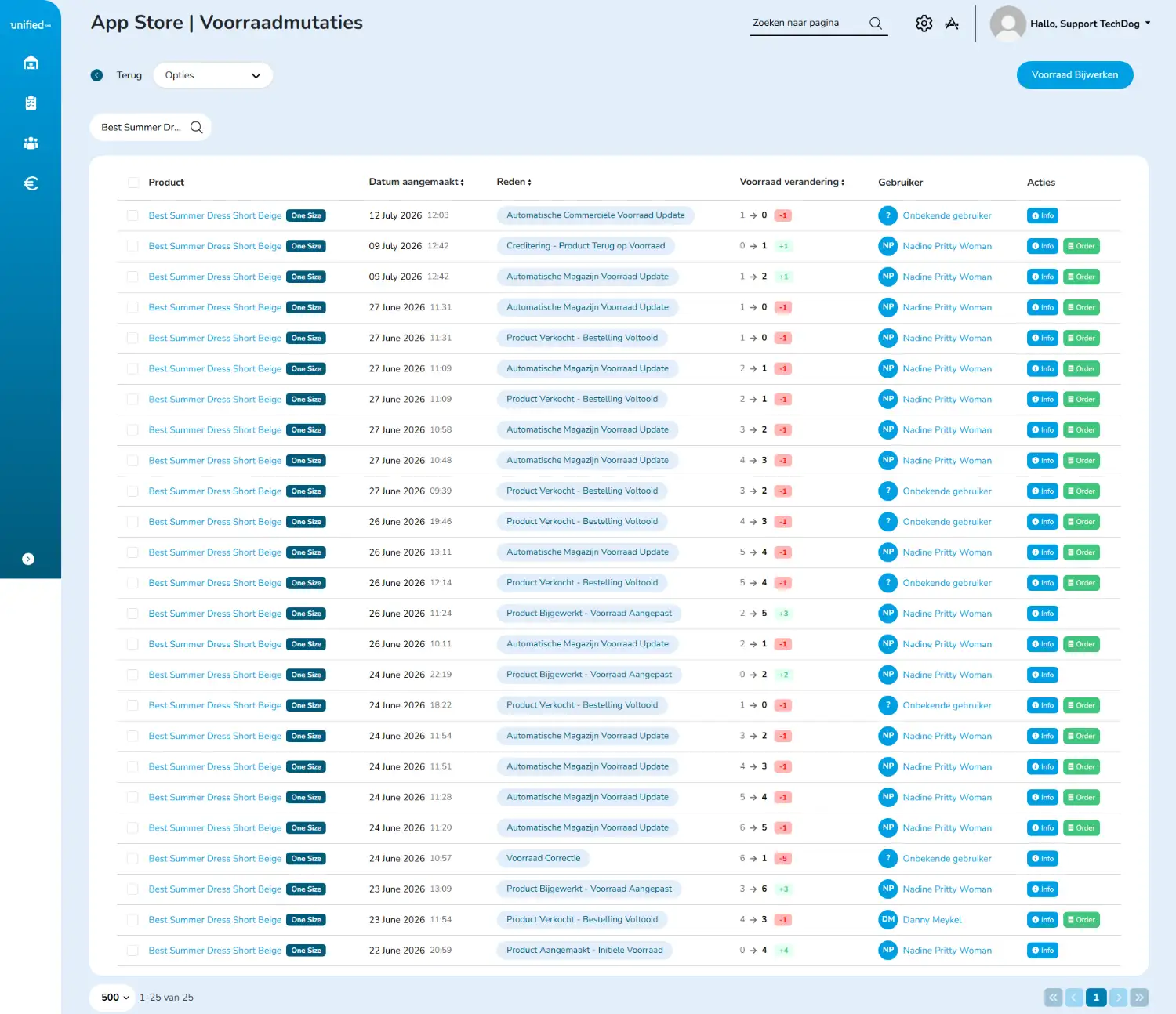Open the 500 rows-per-page dropdown
This screenshot has height=1014, width=1176.
114,998
